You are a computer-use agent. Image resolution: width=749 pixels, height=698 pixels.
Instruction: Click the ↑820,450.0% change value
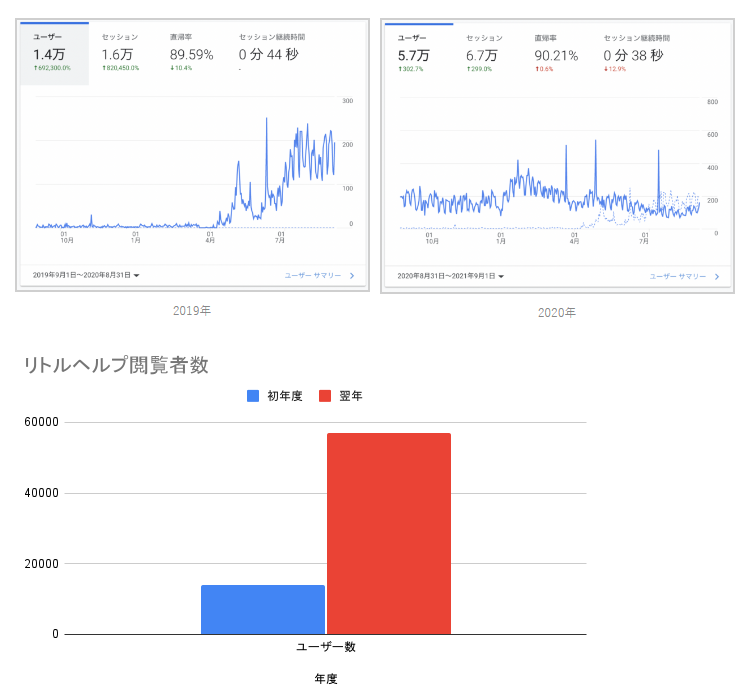point(120,68)
